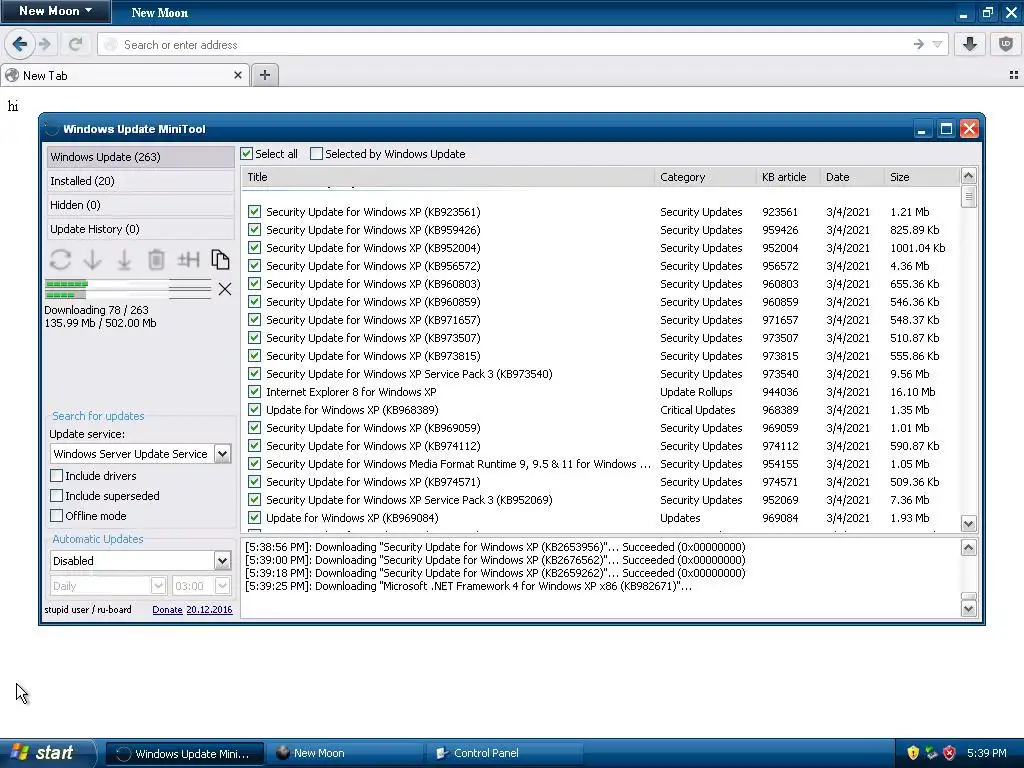The width and height of the screenshot is (1024, 768).
Task: Open the Update service dropdown
Action: click(222, 454)
